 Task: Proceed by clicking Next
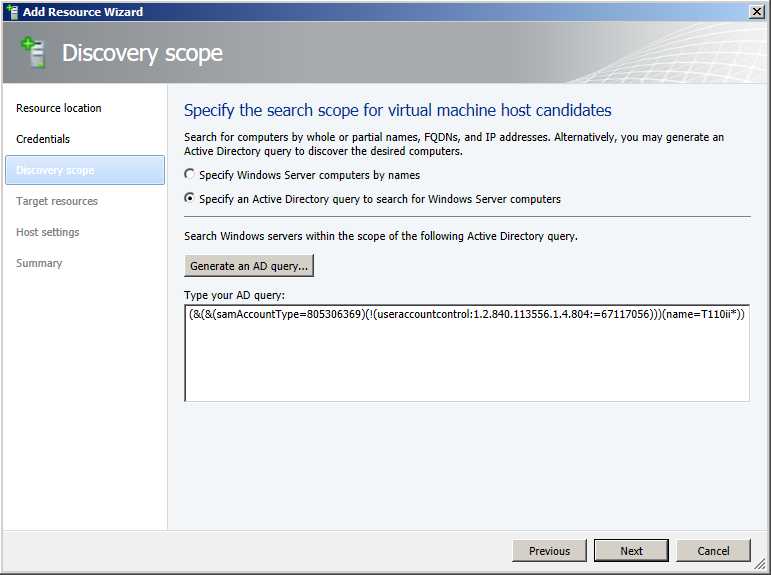631,551
